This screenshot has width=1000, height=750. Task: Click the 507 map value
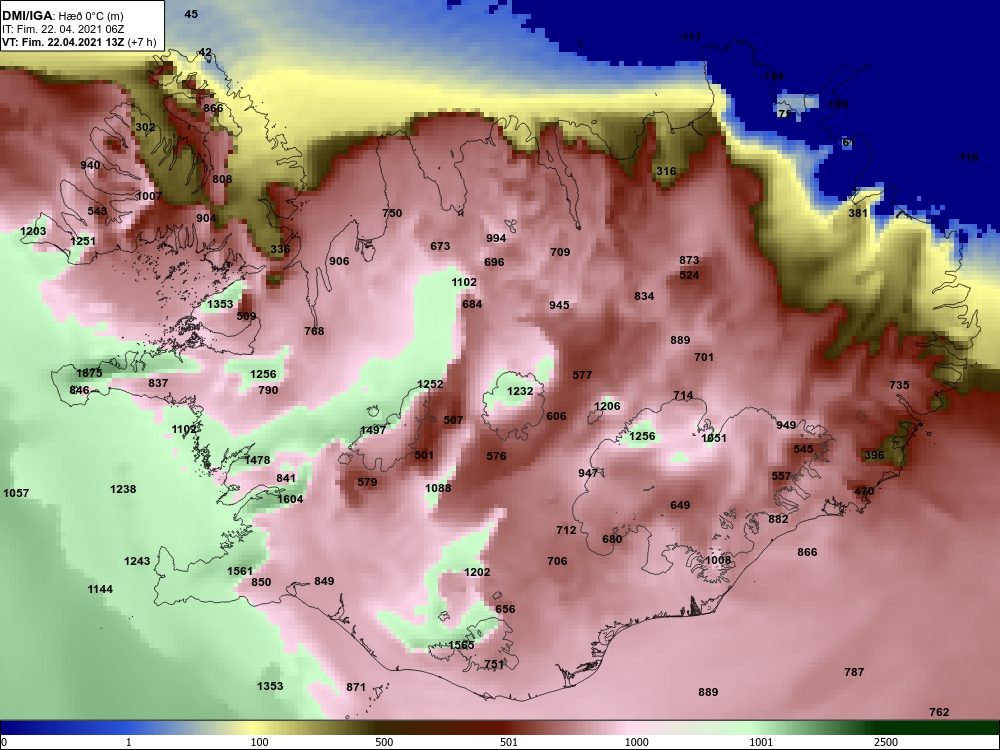click(x=453, y=420)
